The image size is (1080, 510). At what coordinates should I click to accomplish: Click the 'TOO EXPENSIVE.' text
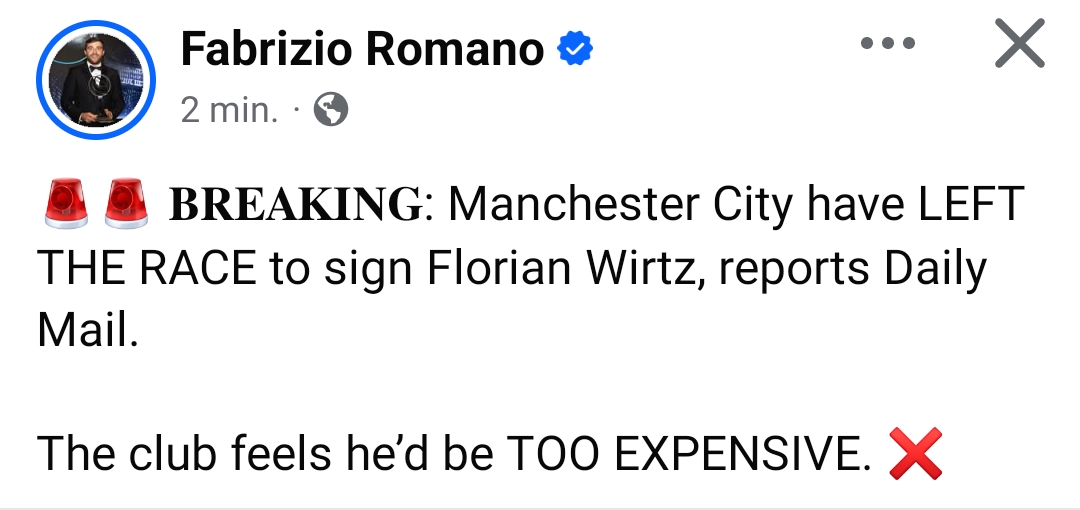click(x=690, y=455)
